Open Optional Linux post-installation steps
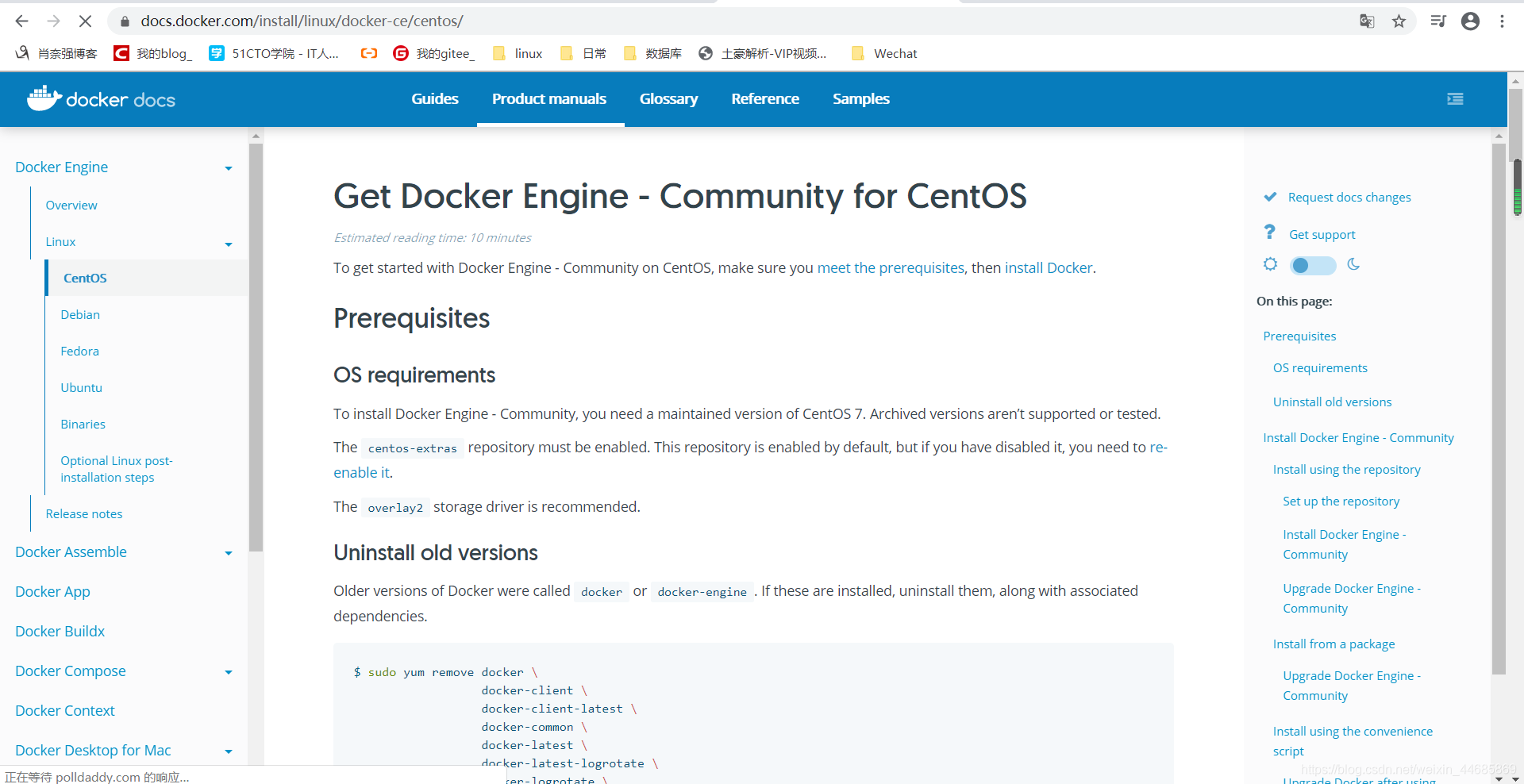The image size is (1524, 784). tap(117, 469)
